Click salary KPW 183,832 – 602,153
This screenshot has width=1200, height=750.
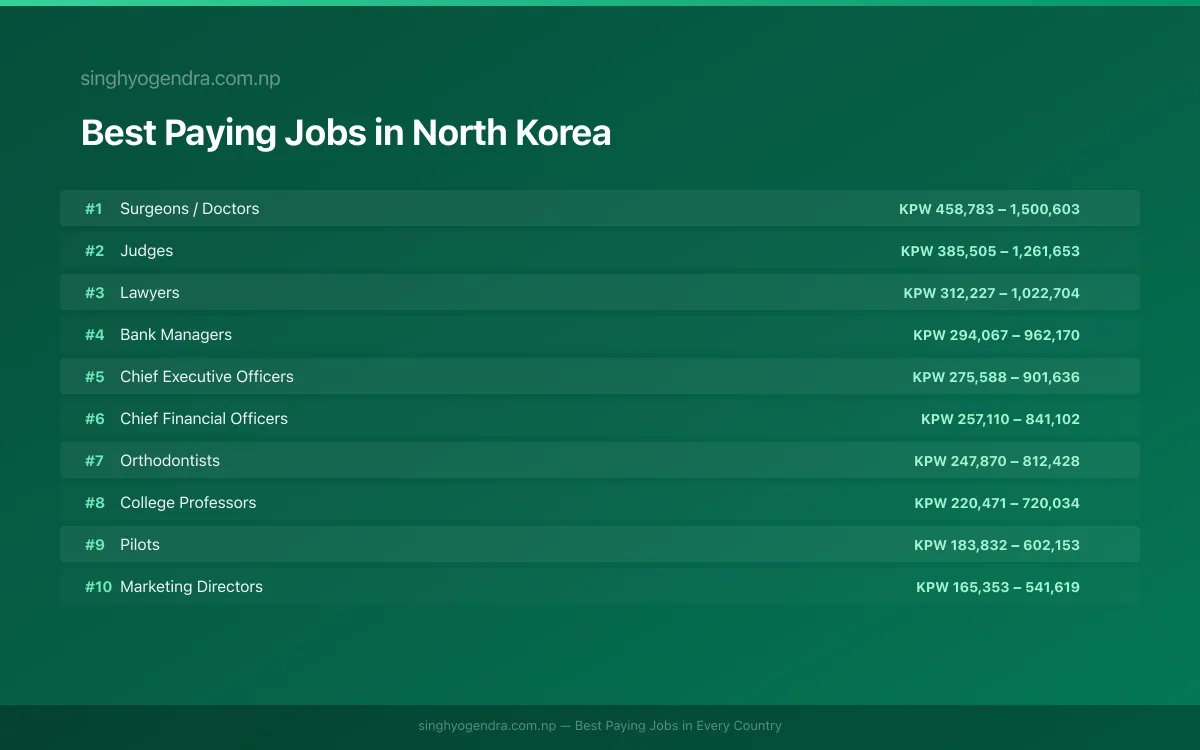997,545
